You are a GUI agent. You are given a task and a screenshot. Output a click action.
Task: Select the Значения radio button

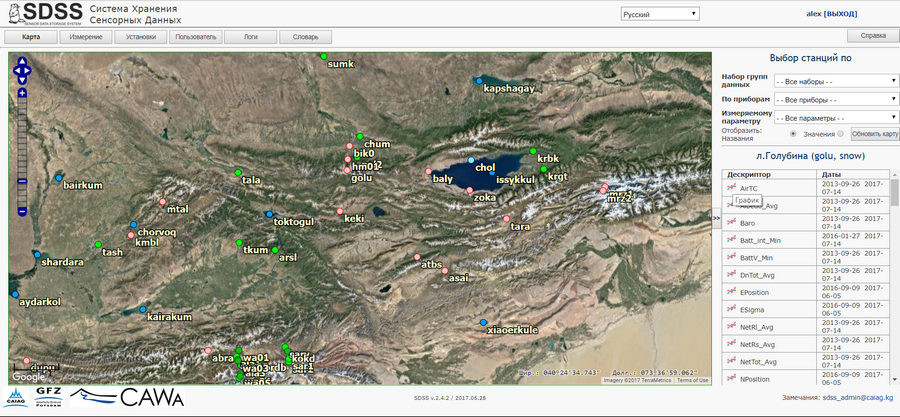click(793, 133)
